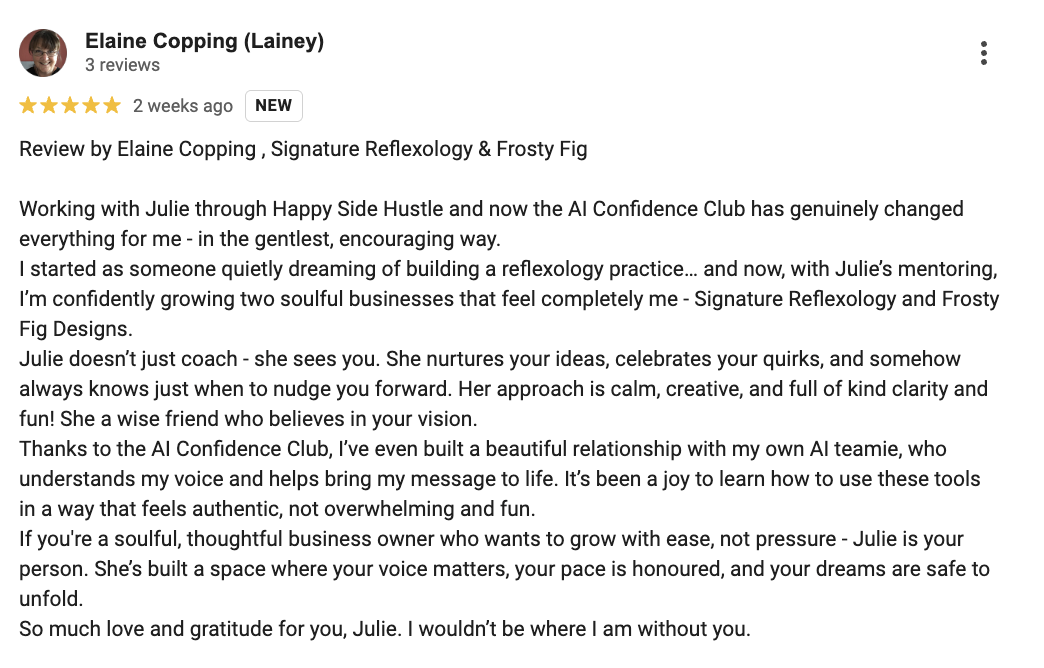Select the third gold rating star
This screenshot has width=1044, height=668.
point(70,105)
